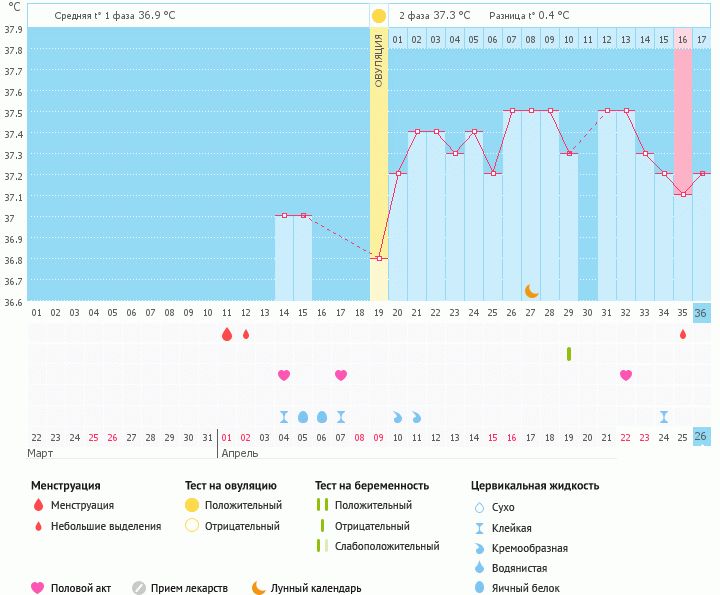Image resolution: width=720 pixels, height=595 pixels.
Task: Select the highlighted cycle day 36 cell
Action: 702,313
